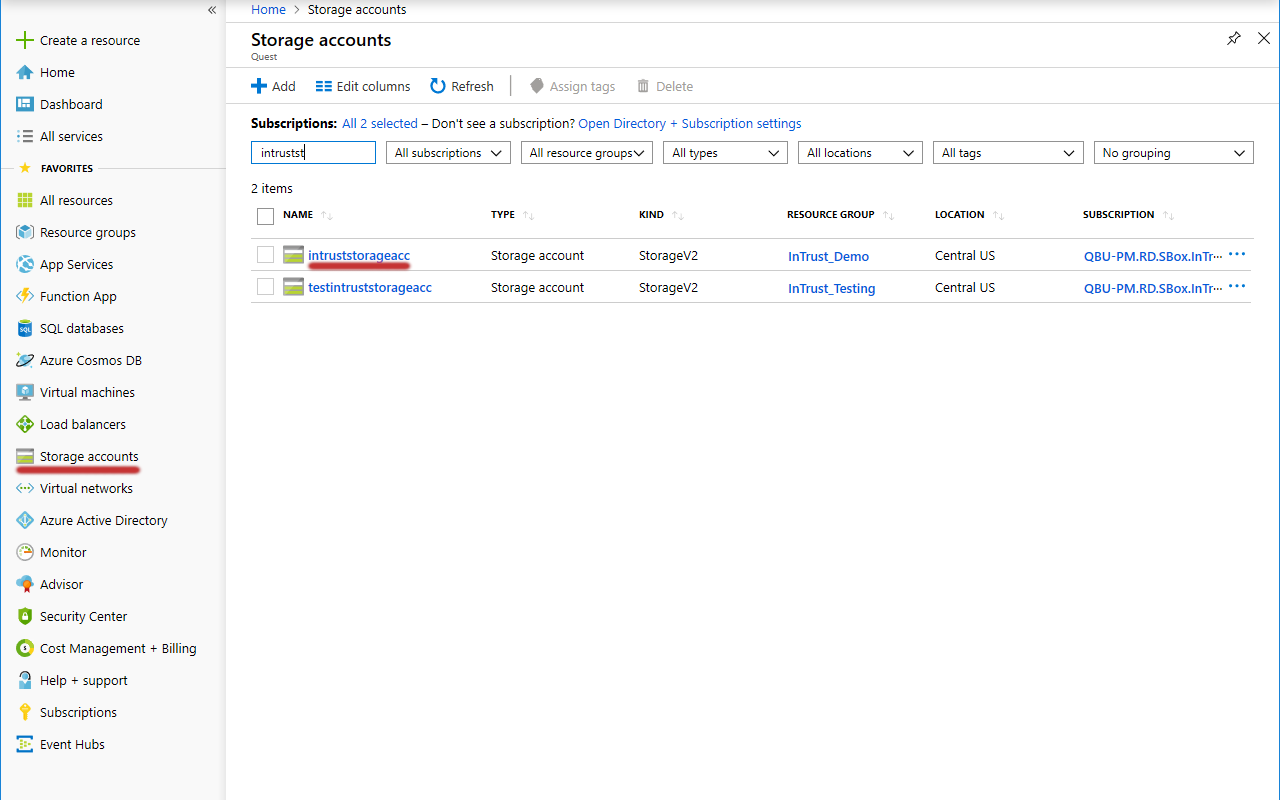Click the Virtual networks icon
This screenshot has width=1280, height=800.
[25, 489]
